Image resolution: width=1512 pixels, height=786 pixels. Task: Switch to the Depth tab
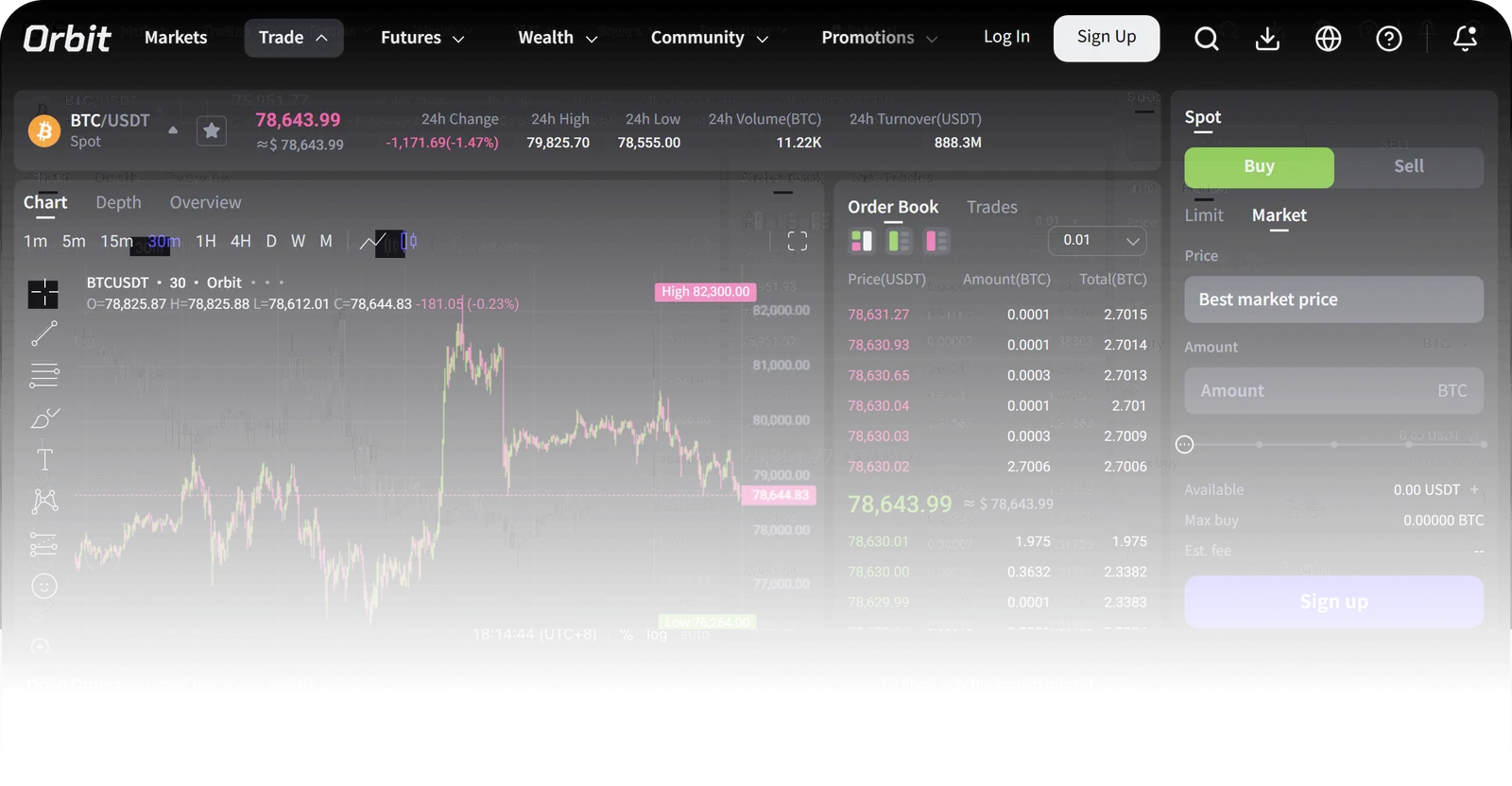pyautogui.click(x=118, y=203)
